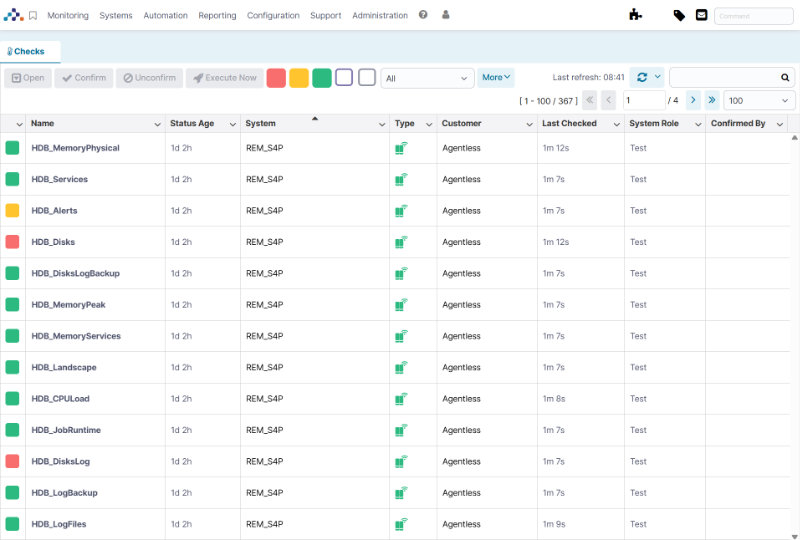The height and width of the screenshot is (540, 800).
Task: Click the Comment field in header
Action: coord(754,16)
